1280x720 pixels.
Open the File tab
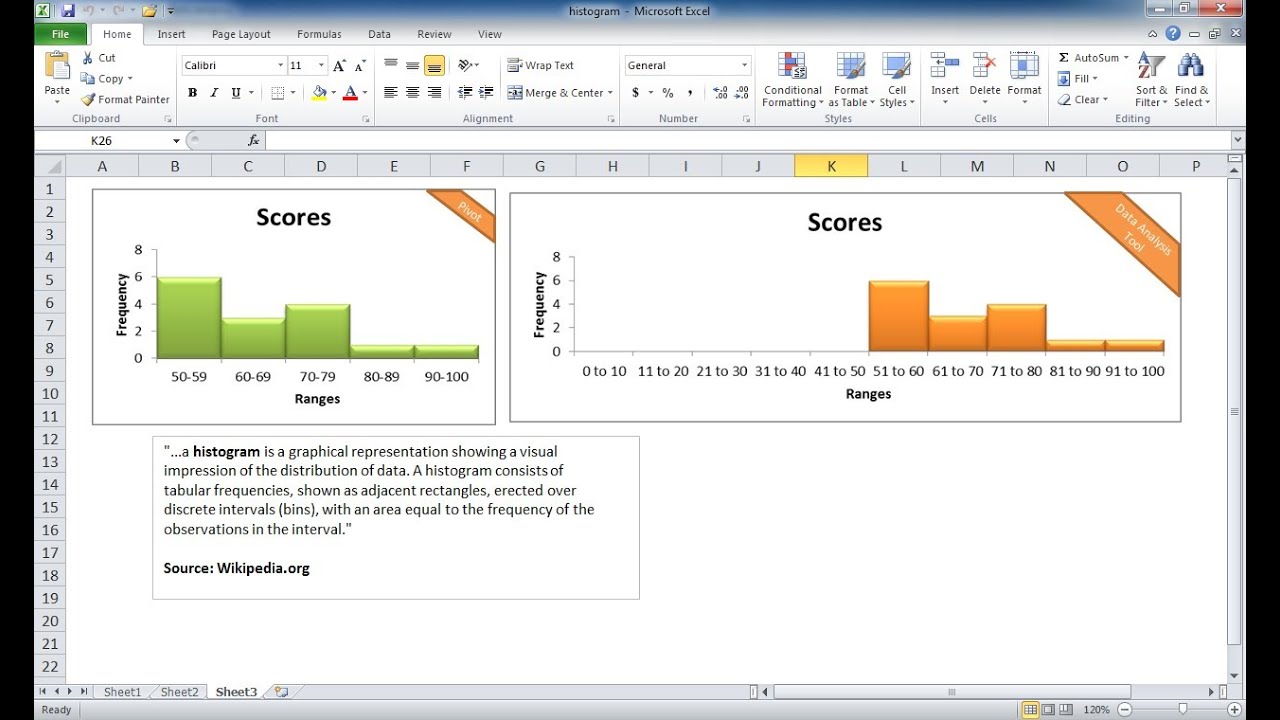click(60, 34)
